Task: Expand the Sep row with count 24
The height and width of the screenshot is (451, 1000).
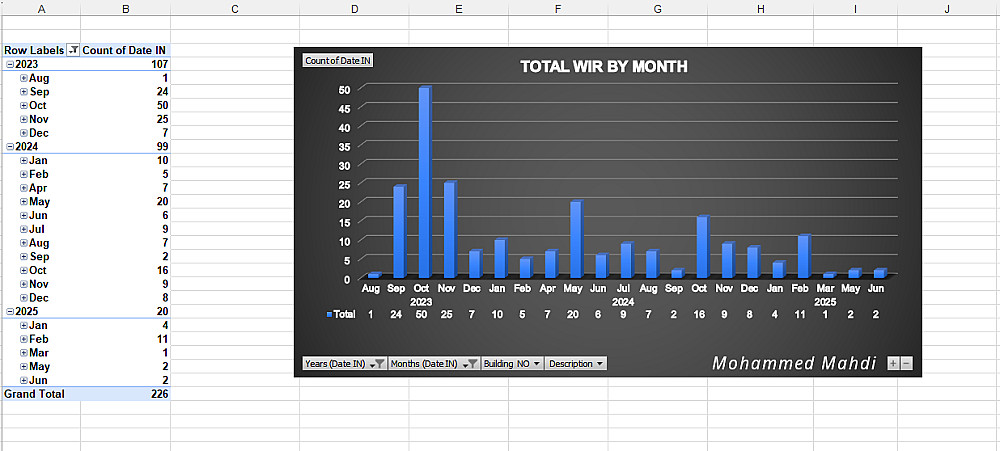Action: [24, 92]
